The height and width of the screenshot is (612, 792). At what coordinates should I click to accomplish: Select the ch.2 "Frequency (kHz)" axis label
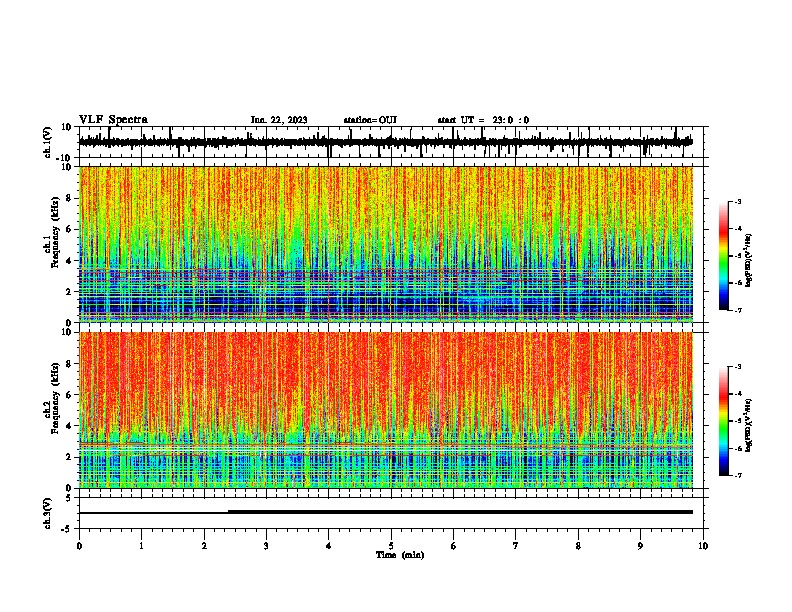(x=55, y=398)
